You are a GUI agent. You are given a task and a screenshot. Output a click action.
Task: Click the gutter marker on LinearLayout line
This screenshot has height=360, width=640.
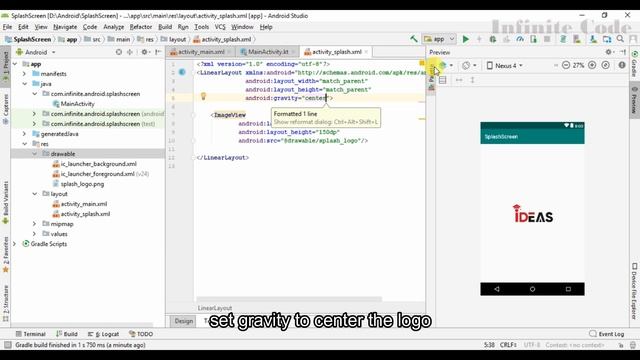pos(182,72)
